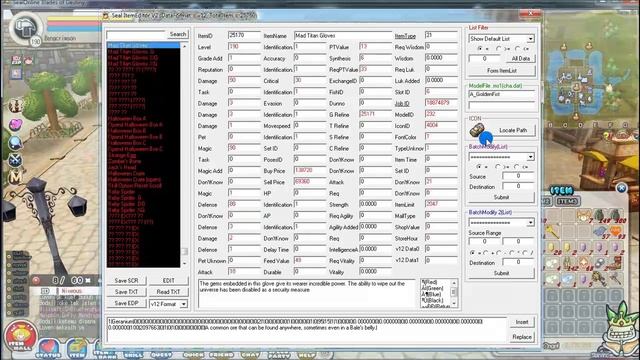This screenshot has height=360, width=640.
Task: Click item list scrollbar down arrow
Action: (x=184, y=264)
